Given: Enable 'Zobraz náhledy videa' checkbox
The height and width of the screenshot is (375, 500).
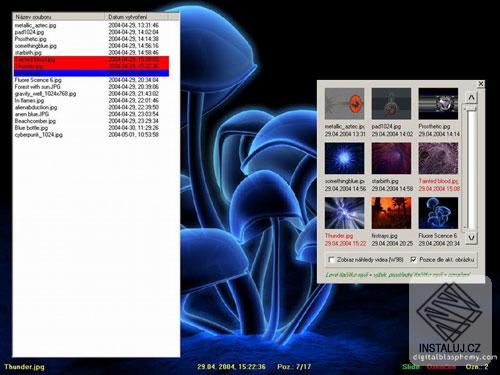Looking at the screenshot, I should (331, 260).
